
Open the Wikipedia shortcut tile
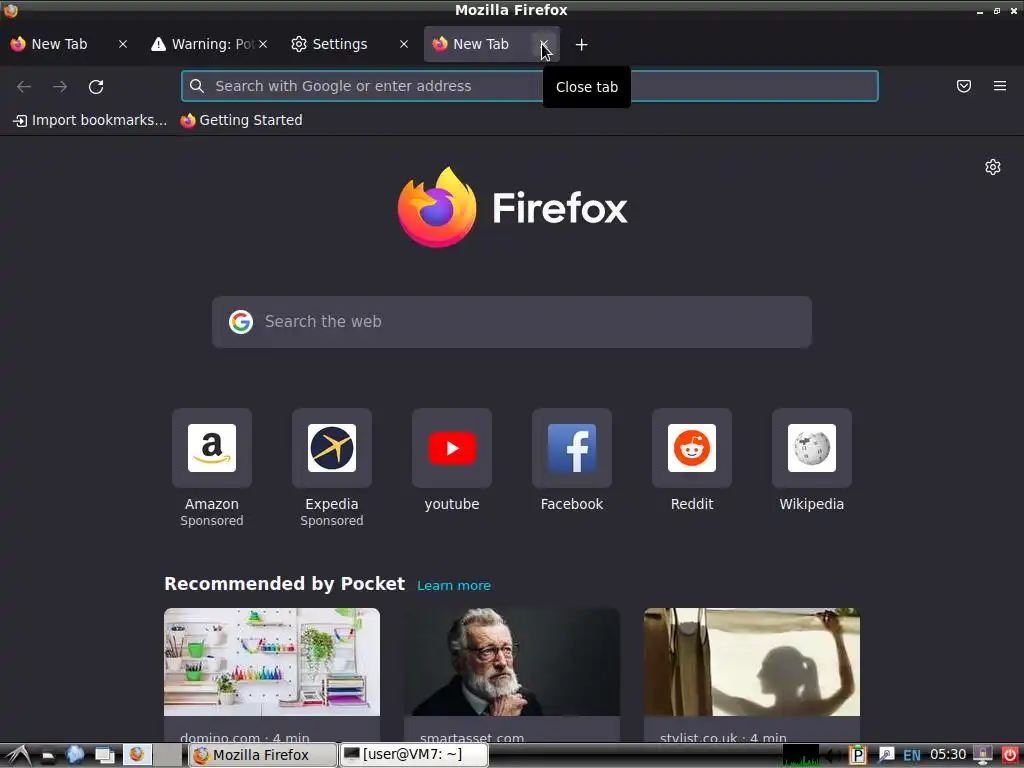[812, 448]
